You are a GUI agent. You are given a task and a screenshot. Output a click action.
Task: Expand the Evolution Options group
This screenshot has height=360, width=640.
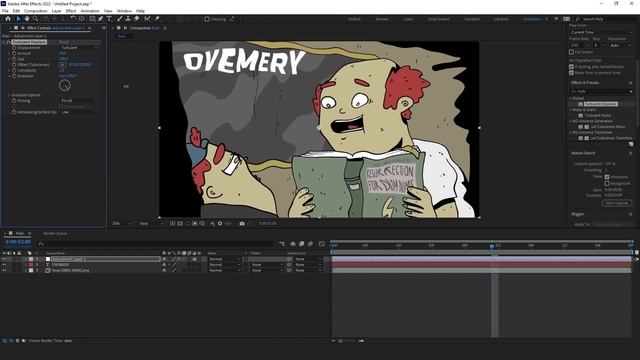(x=9, y=95)
